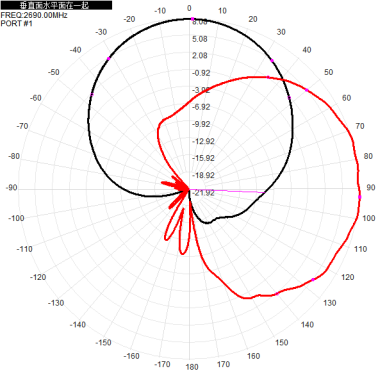Click the -100 degree angle label
Screen dimensions: 378x378
click(16, 218)
